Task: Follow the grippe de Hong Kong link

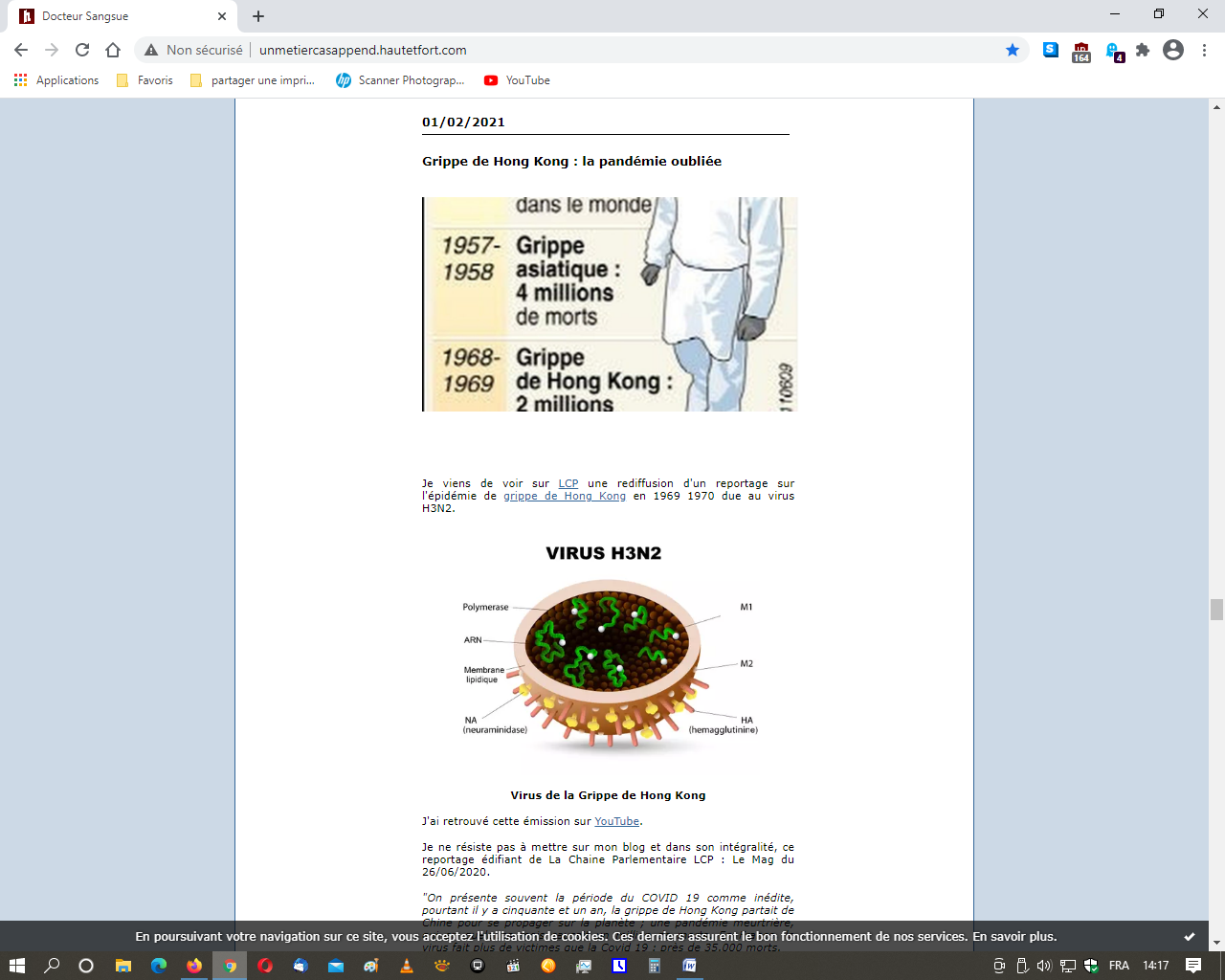Action: (x=565, y=496)
